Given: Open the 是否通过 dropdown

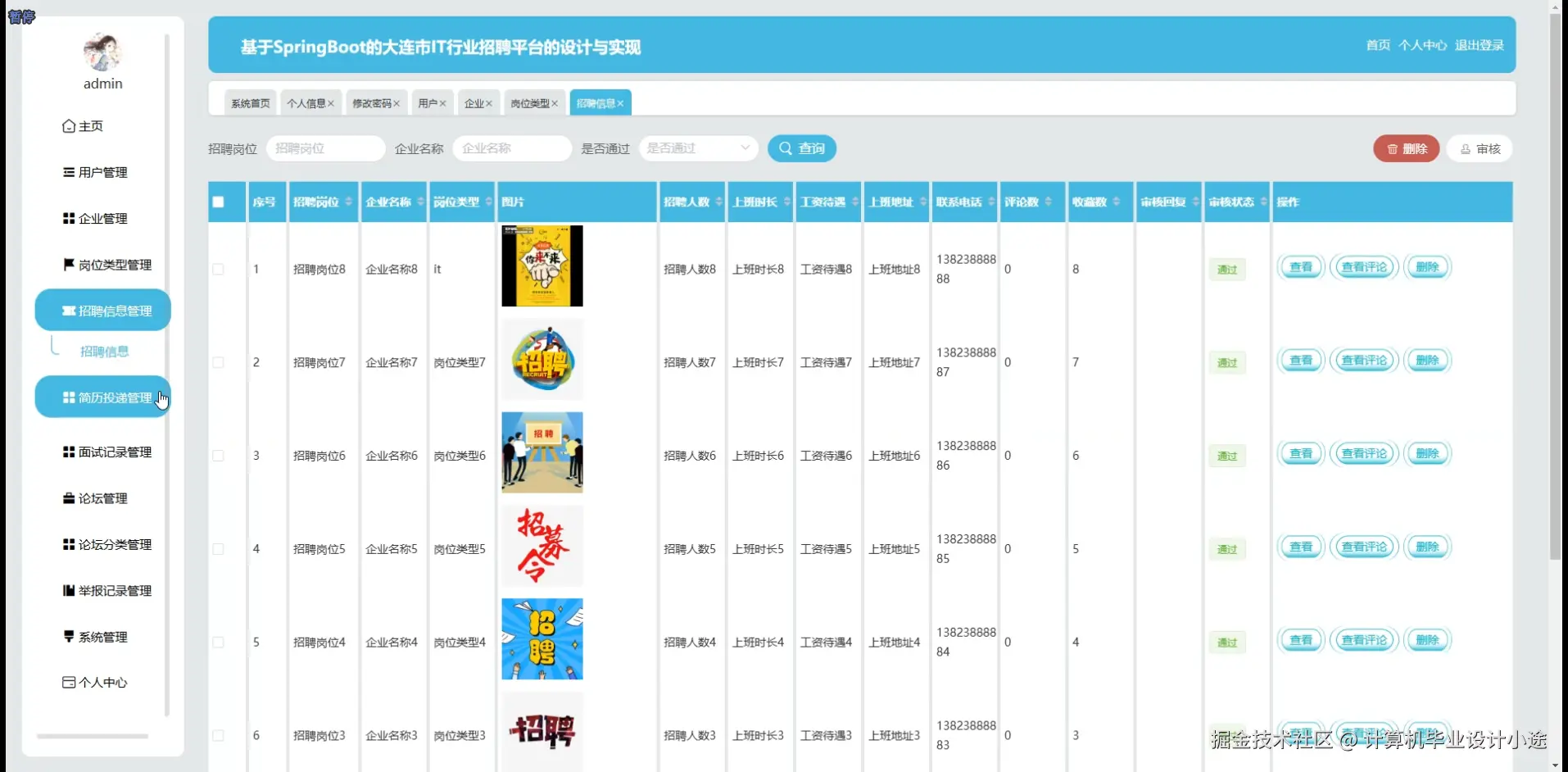Looking at the screenshot, I should (699, 148).
